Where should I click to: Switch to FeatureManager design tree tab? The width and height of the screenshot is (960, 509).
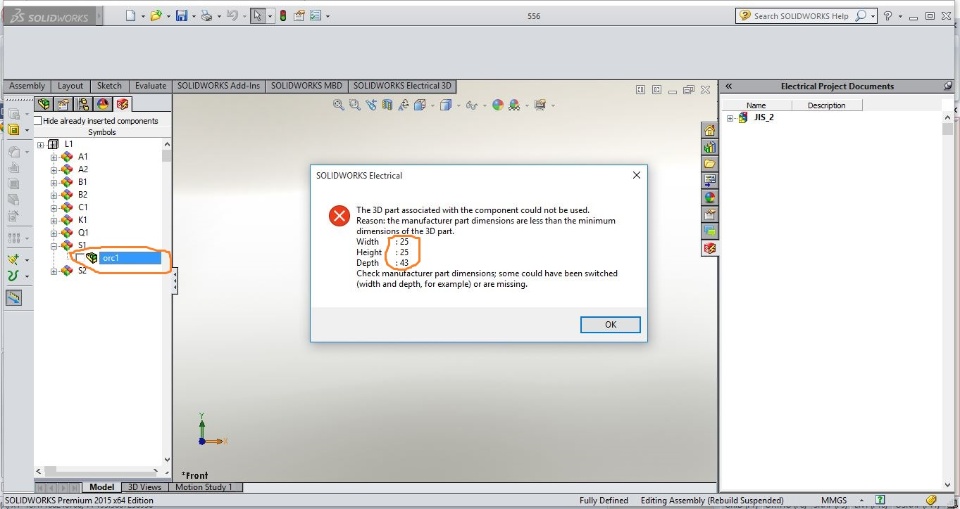click(x=43, y=104)
